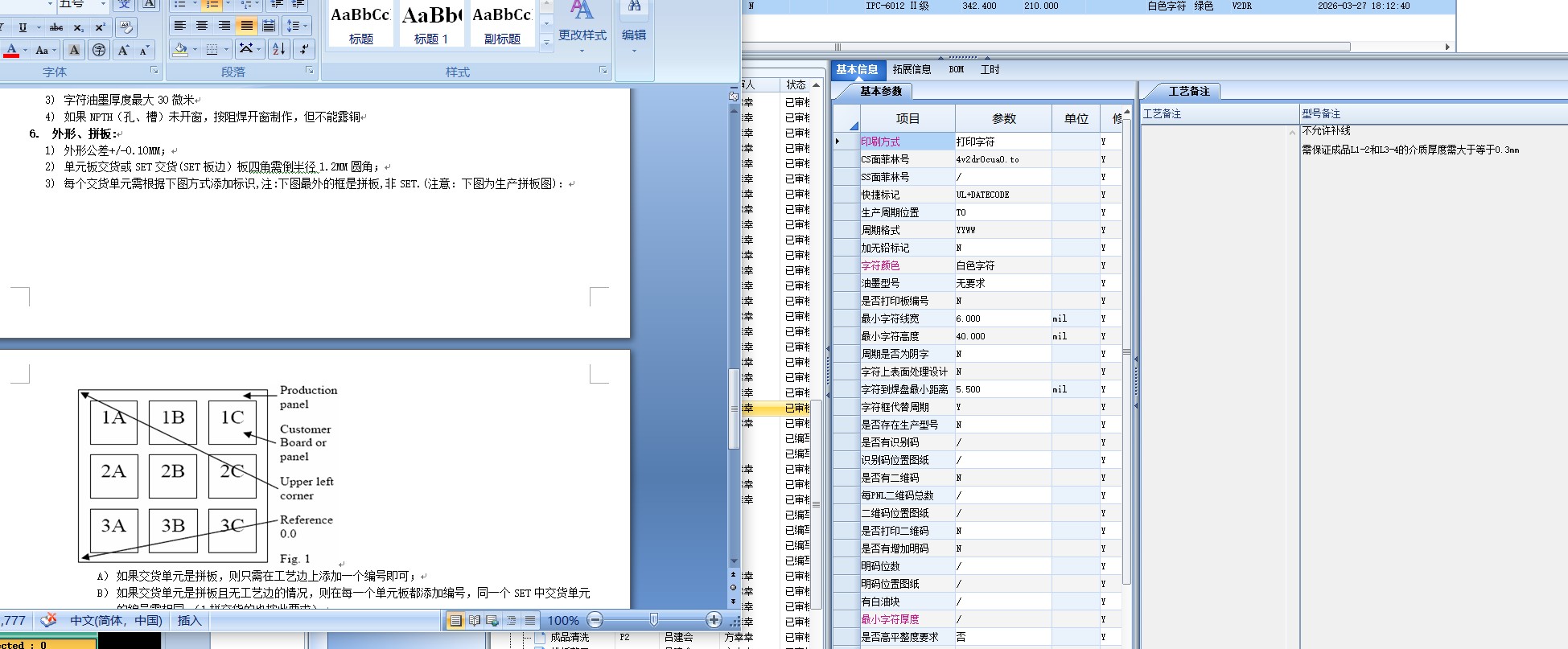The width and height of the screenshot is (1568, 649).
Task: Open Paragraph dialog launcher
Action: [x=309, y=71]
